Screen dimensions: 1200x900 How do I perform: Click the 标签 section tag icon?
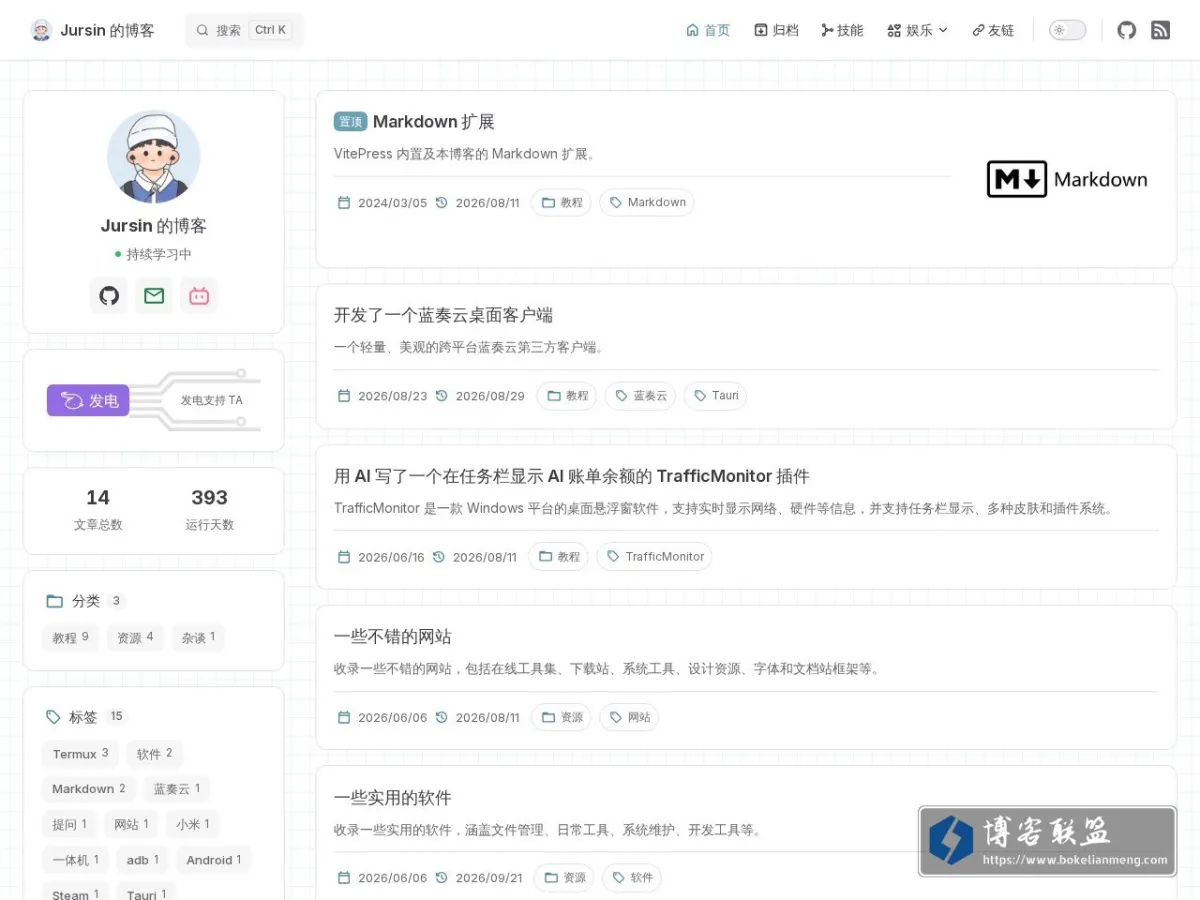(53, 717)
